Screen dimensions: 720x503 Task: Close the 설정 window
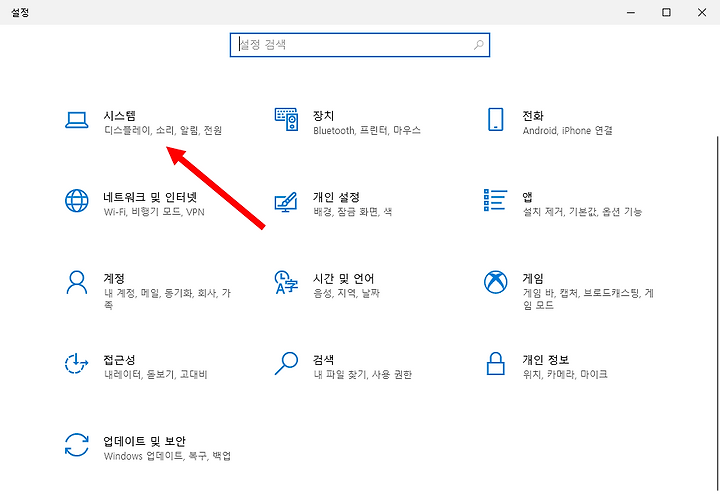tap(702, 12)
